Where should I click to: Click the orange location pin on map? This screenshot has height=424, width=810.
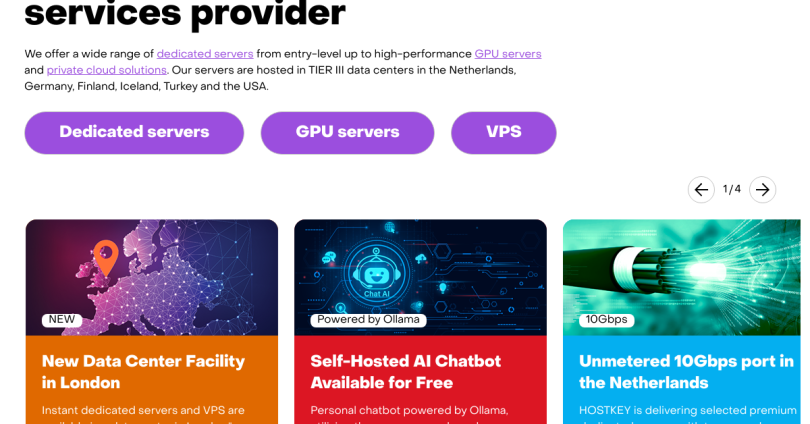coord(105,258)
